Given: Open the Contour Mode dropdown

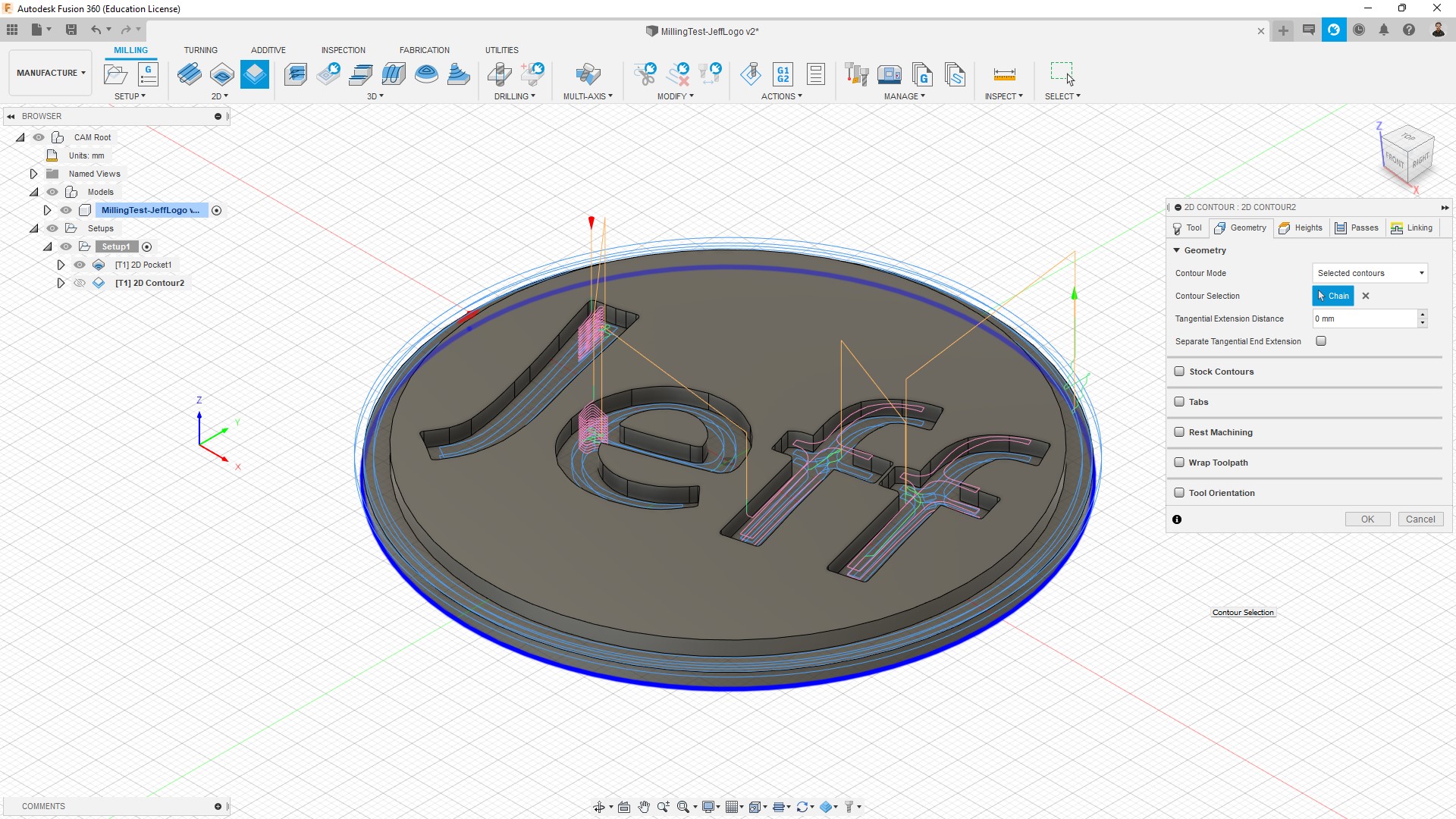Looking at the screenshot, I should click(x=1370, y=273).
